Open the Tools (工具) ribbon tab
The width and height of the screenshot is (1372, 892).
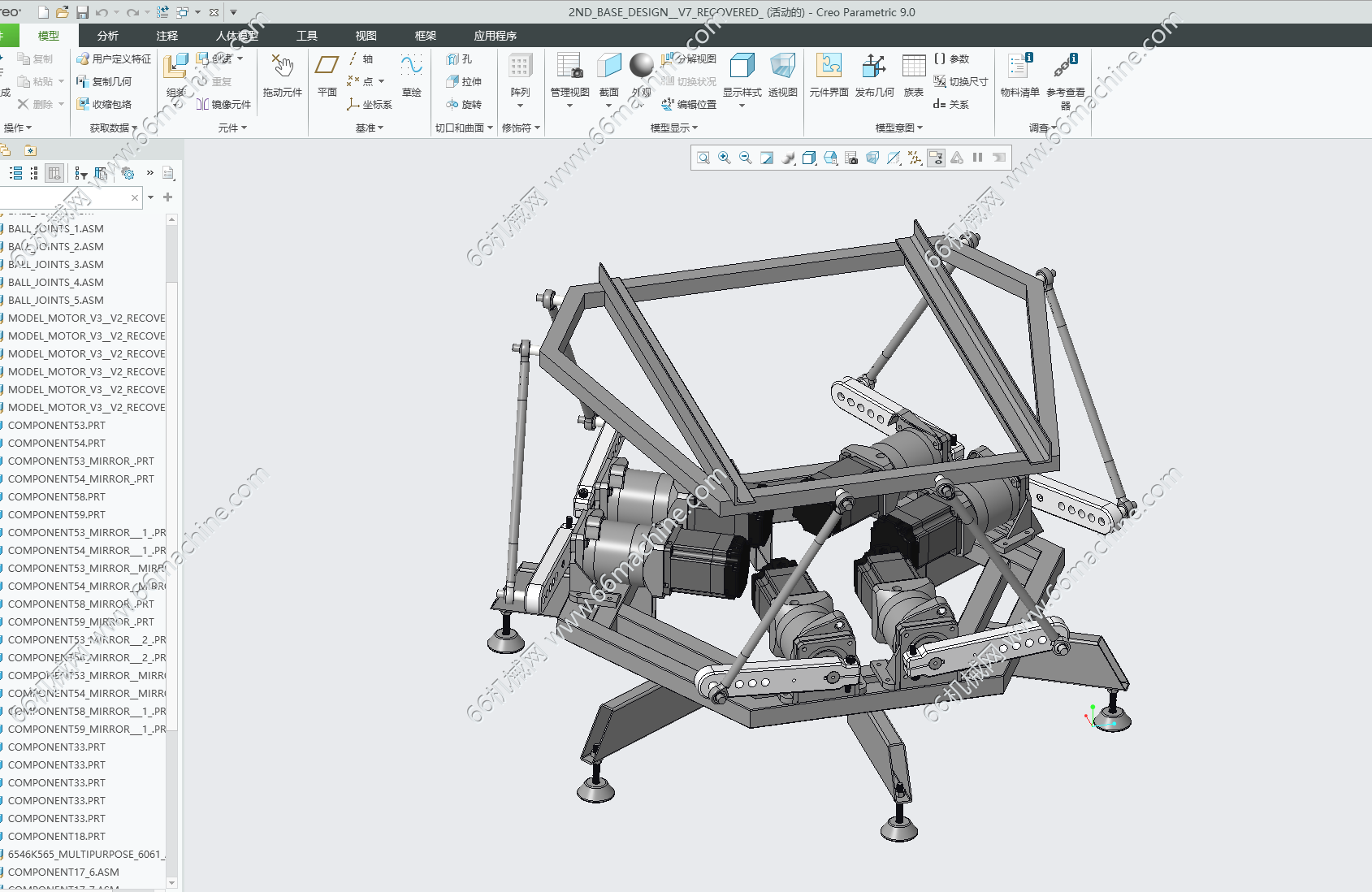(x=307, y=36)
